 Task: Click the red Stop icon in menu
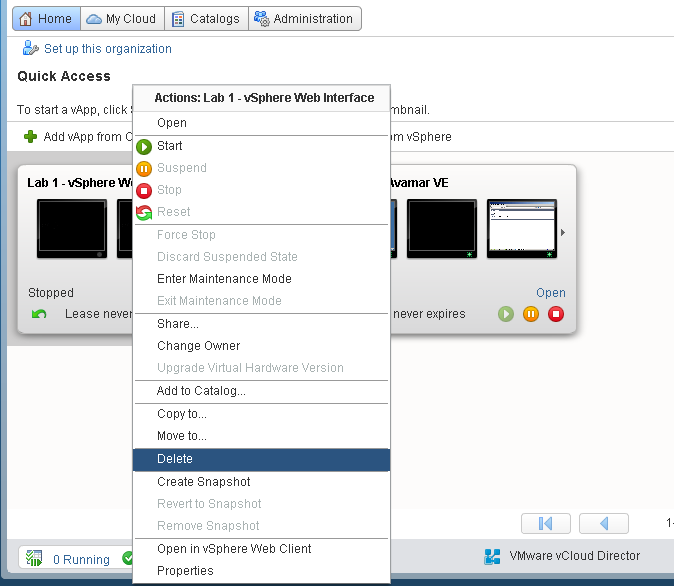pos(144,190)
